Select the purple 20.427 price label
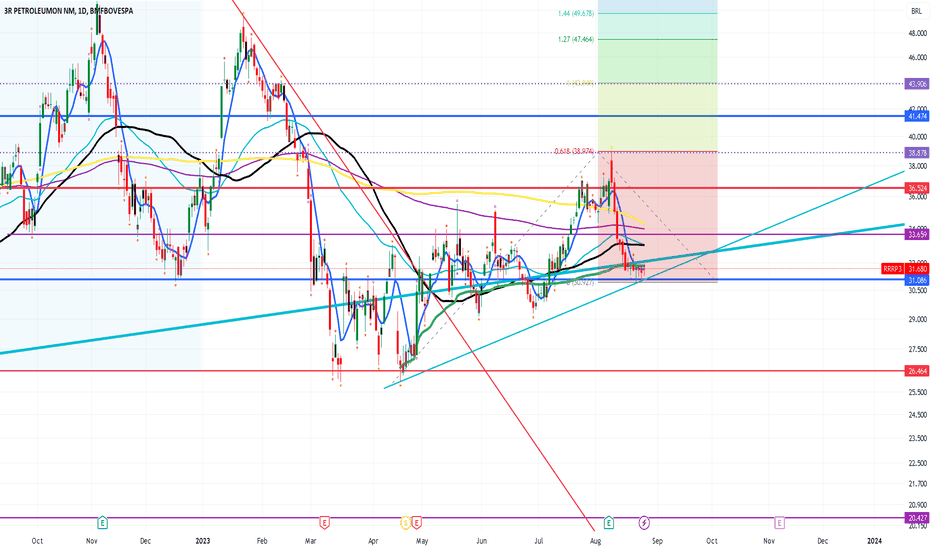This screenshot has width=932, height=550. [916, 517]
